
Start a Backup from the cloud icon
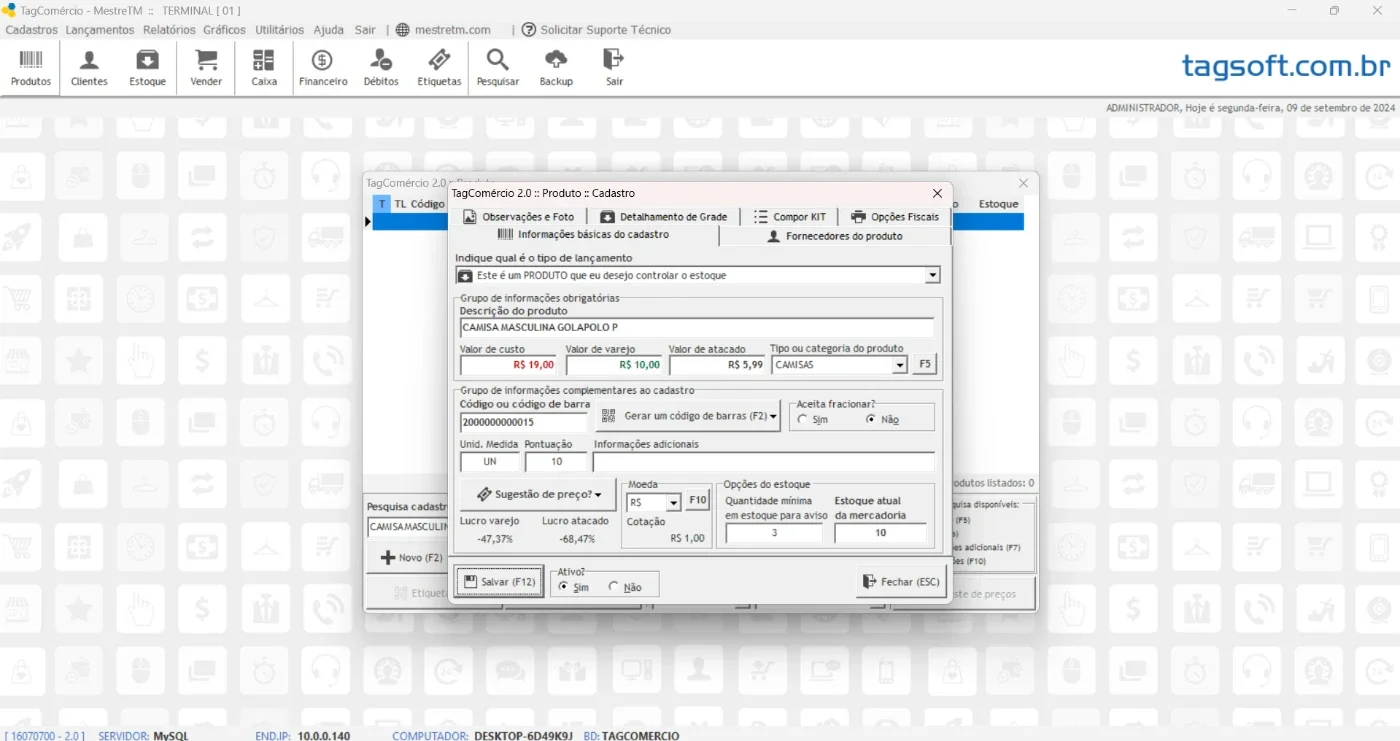coord(556,67)
